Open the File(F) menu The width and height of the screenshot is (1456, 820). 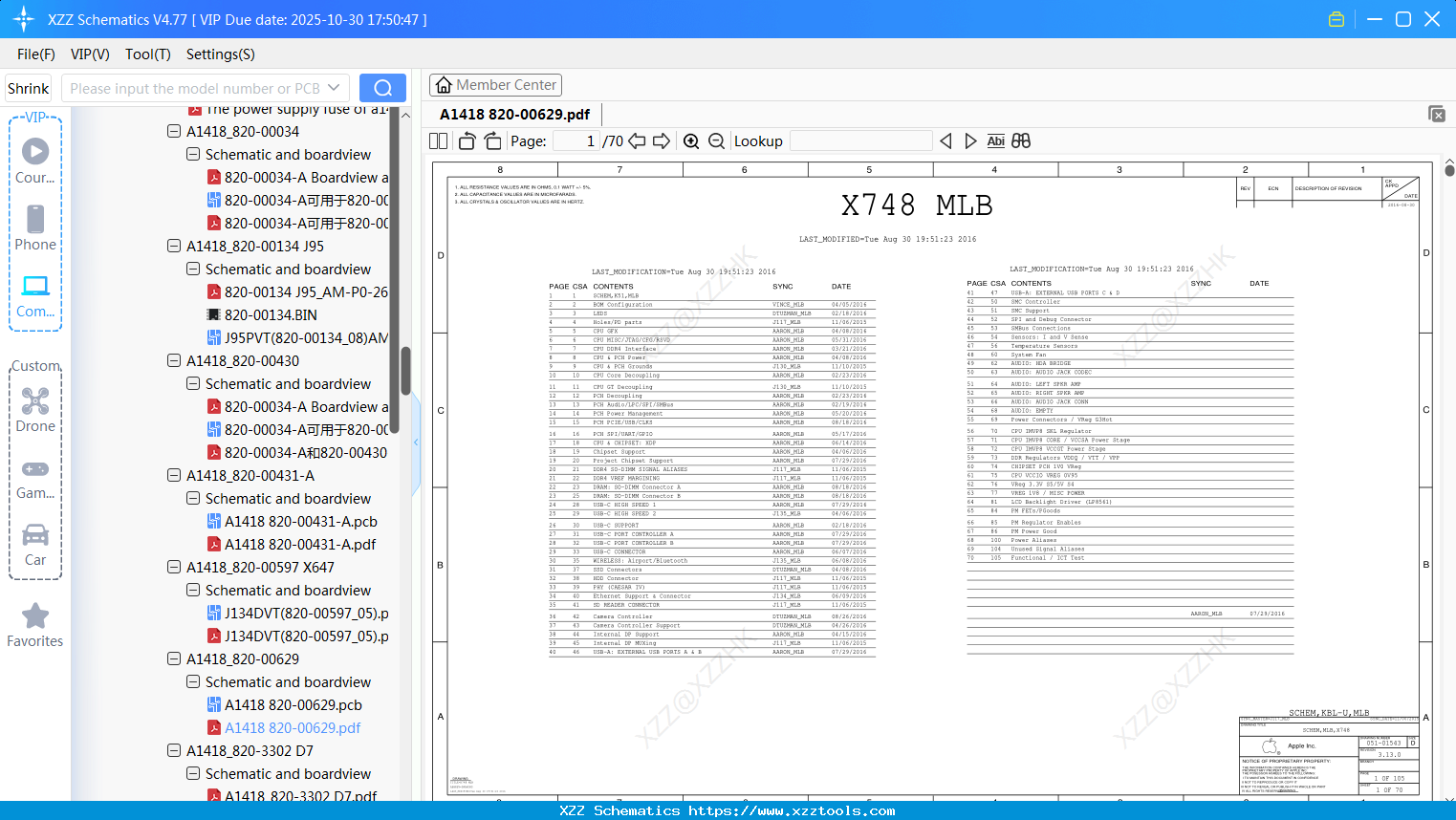click(36, 54)
